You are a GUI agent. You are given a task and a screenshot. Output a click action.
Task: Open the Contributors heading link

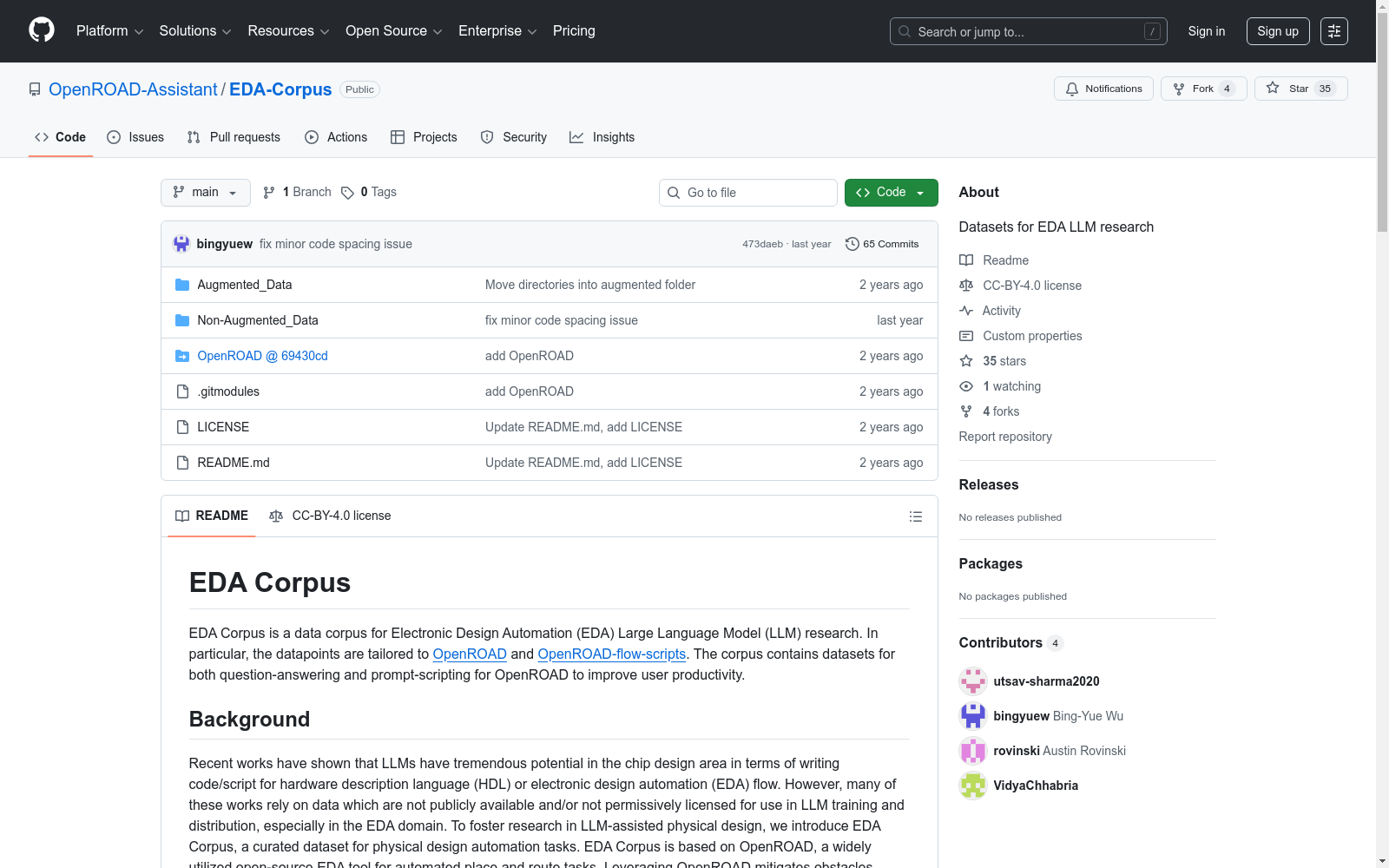point(1010,642)
